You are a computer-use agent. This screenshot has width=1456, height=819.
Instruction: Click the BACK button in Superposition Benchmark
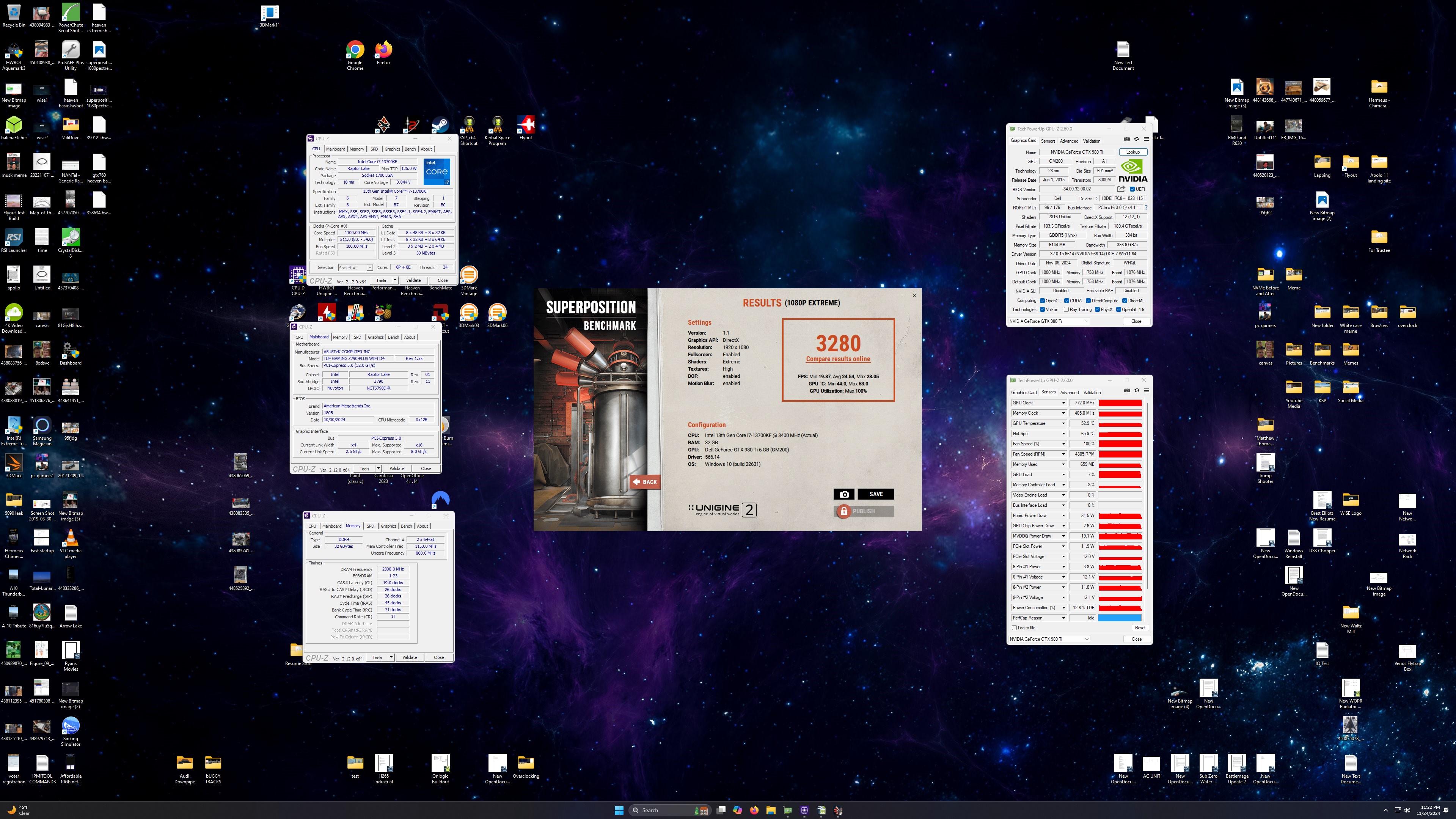(x=645, y=482)
